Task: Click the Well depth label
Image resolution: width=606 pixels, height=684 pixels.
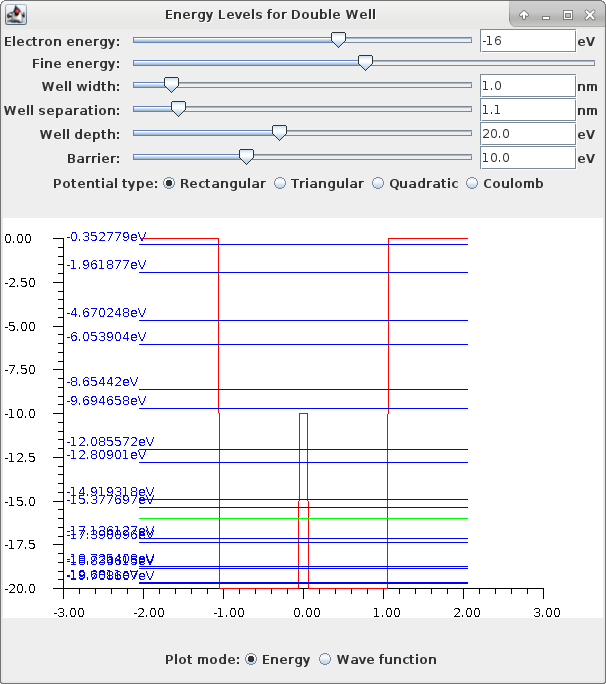Action: [x=80, y=134]
